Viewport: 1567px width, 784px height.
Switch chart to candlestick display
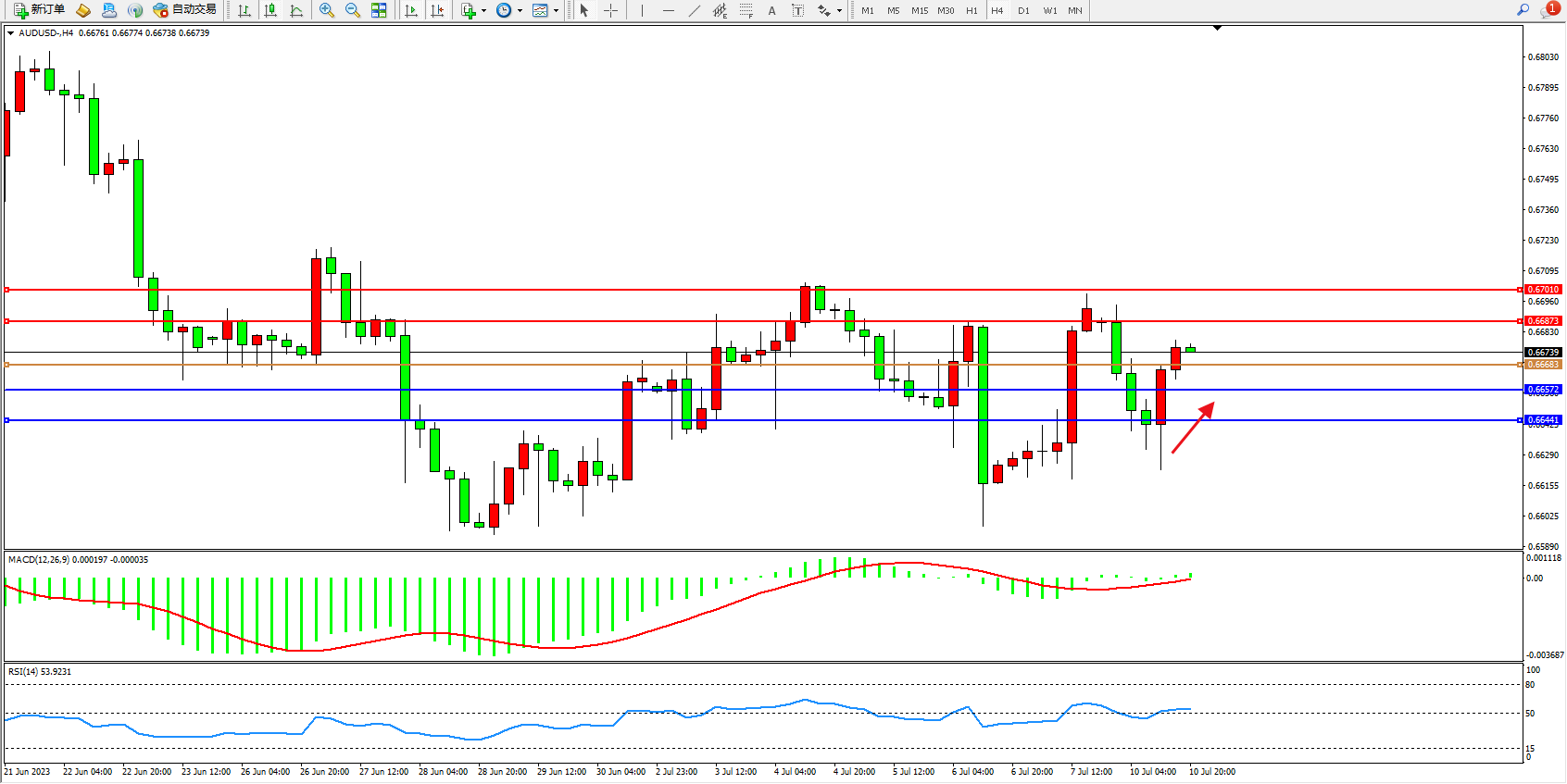click(x=270, y=10)
